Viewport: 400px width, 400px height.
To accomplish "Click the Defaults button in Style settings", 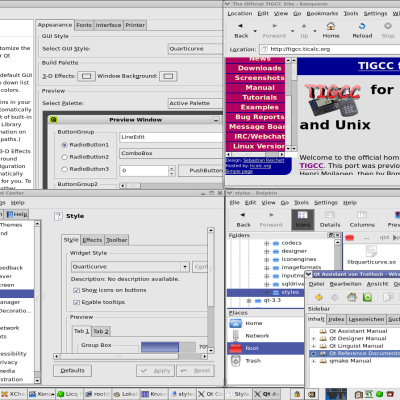I will coord(72,370).
